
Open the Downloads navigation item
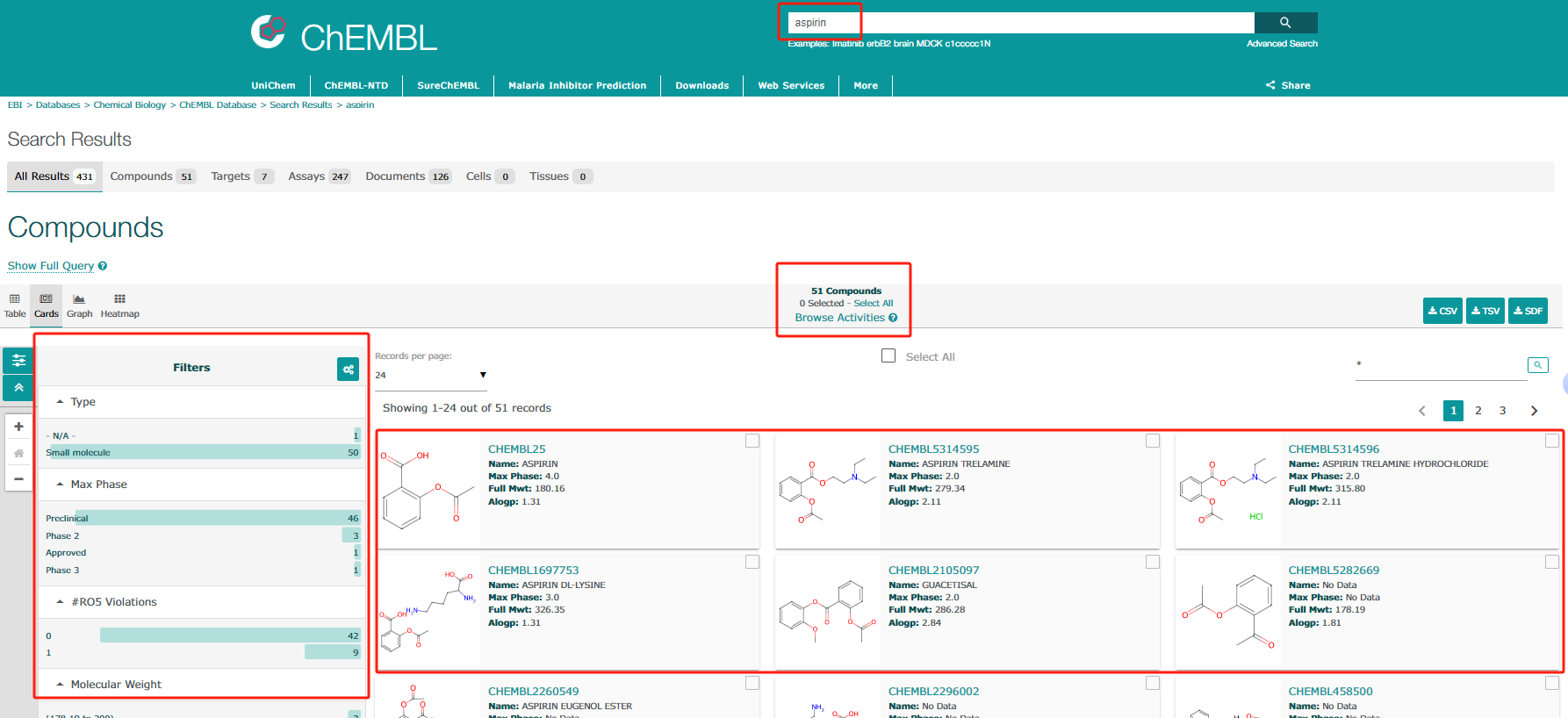[x=701, y=85]
